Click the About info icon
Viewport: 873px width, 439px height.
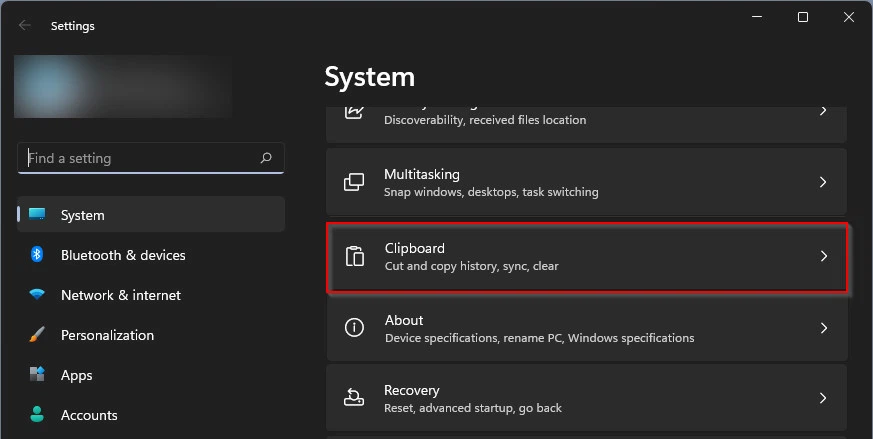pos(354,328)
